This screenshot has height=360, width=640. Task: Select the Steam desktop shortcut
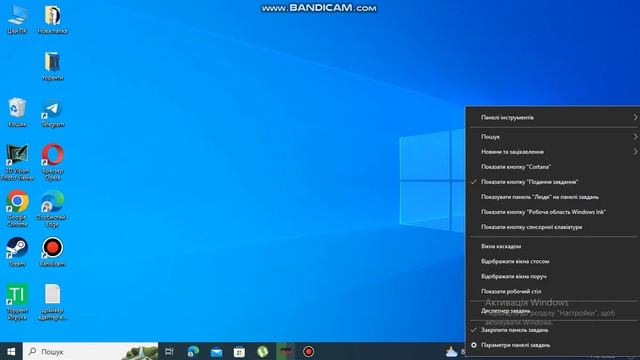(x=17, y=252)
